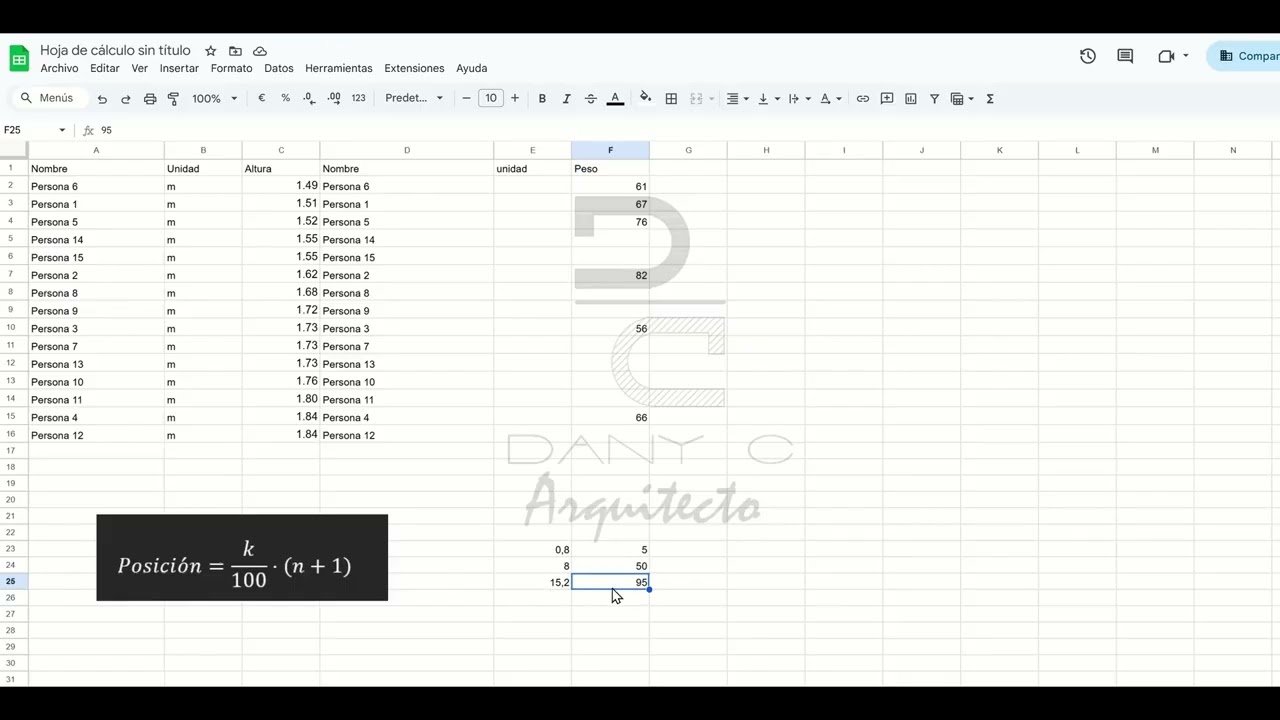Increase font size plus button
This screenshot has height=720, width=1280.
[515, 98]
